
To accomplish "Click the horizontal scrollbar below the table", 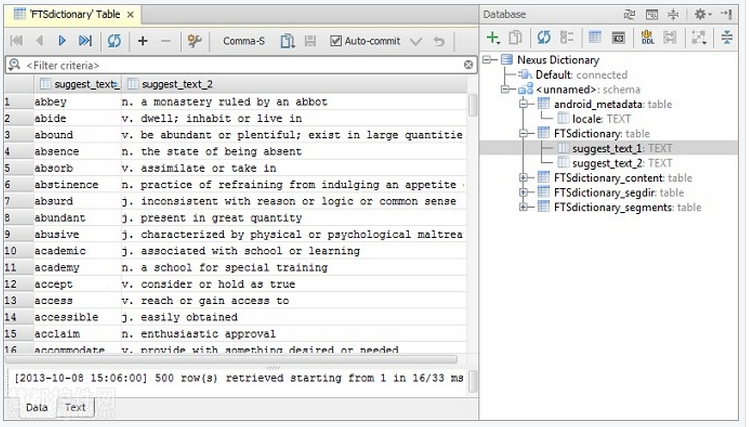I will pos(231,359).
